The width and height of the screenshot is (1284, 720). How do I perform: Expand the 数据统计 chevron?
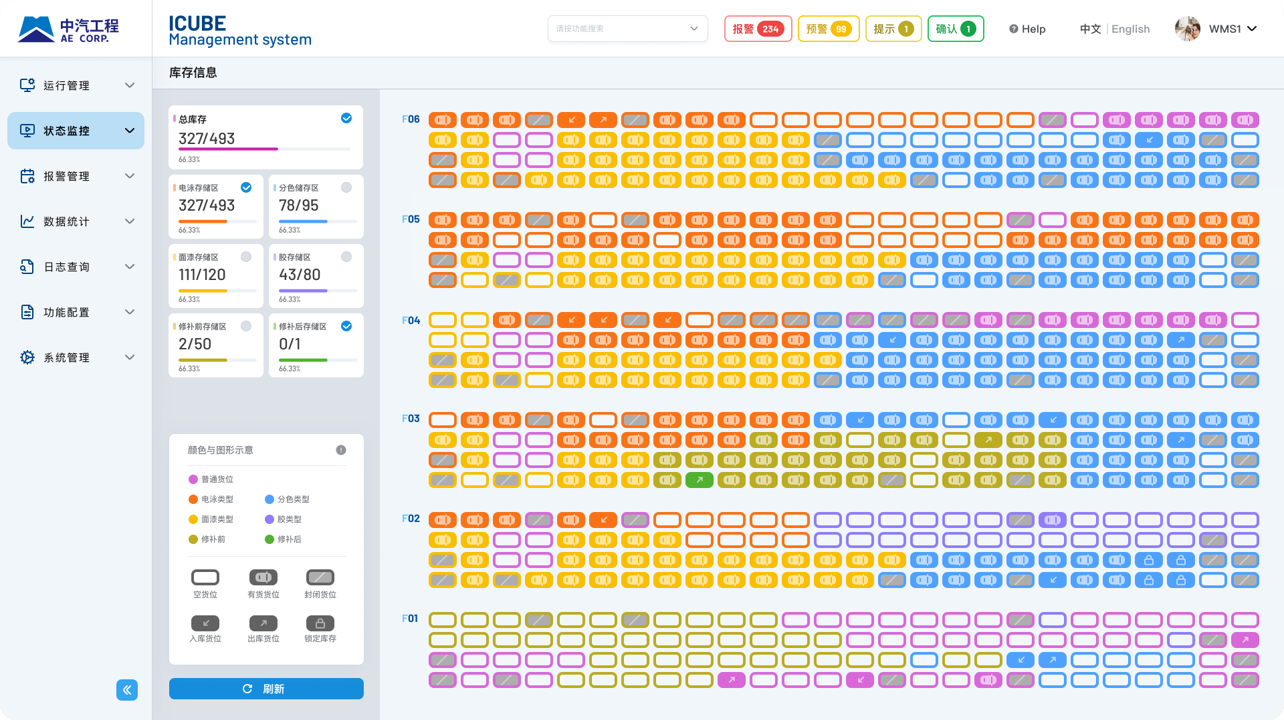tap(129, 221)
